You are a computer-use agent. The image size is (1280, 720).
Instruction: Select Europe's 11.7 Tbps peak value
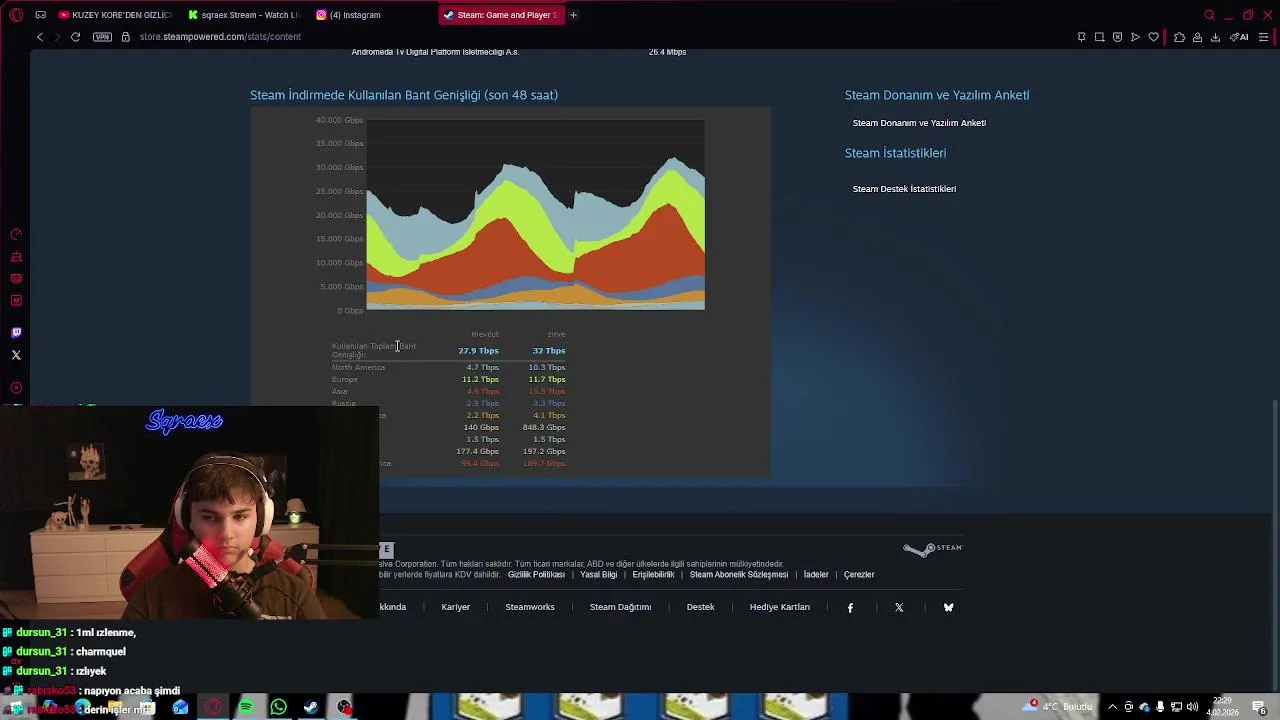pos(547,380)
